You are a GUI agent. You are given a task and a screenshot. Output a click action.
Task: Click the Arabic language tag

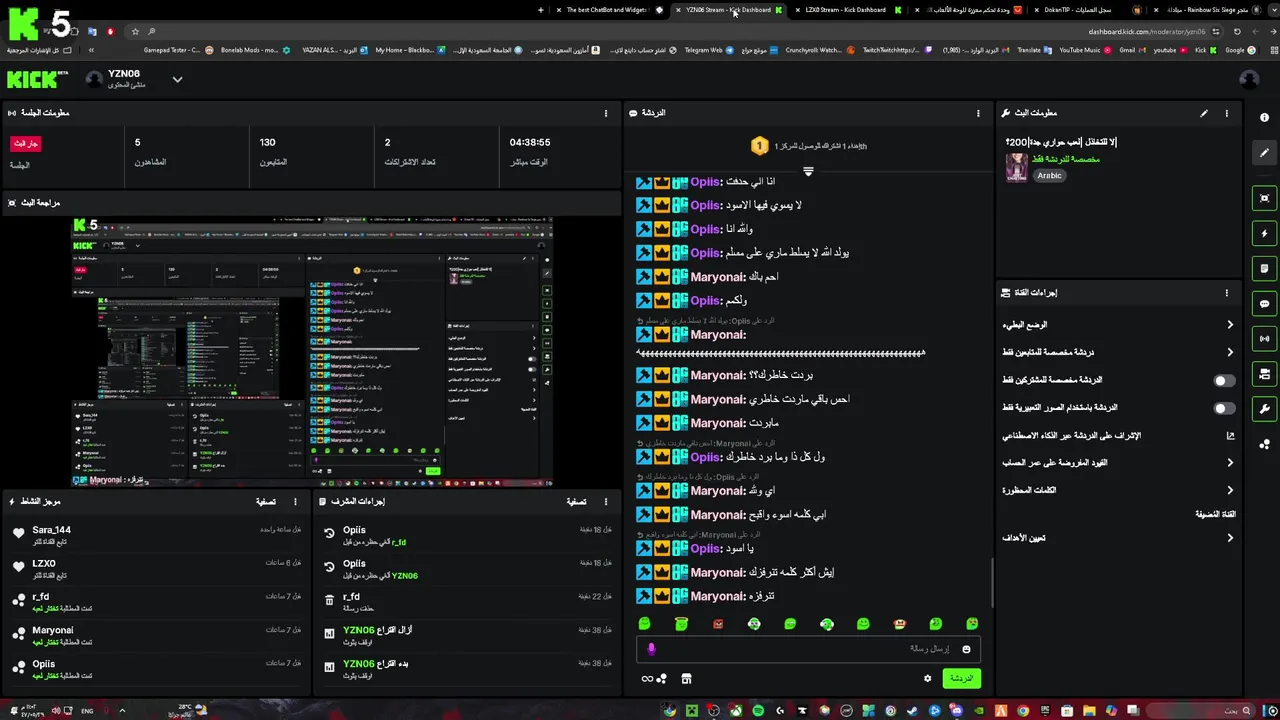point(1049,175)
